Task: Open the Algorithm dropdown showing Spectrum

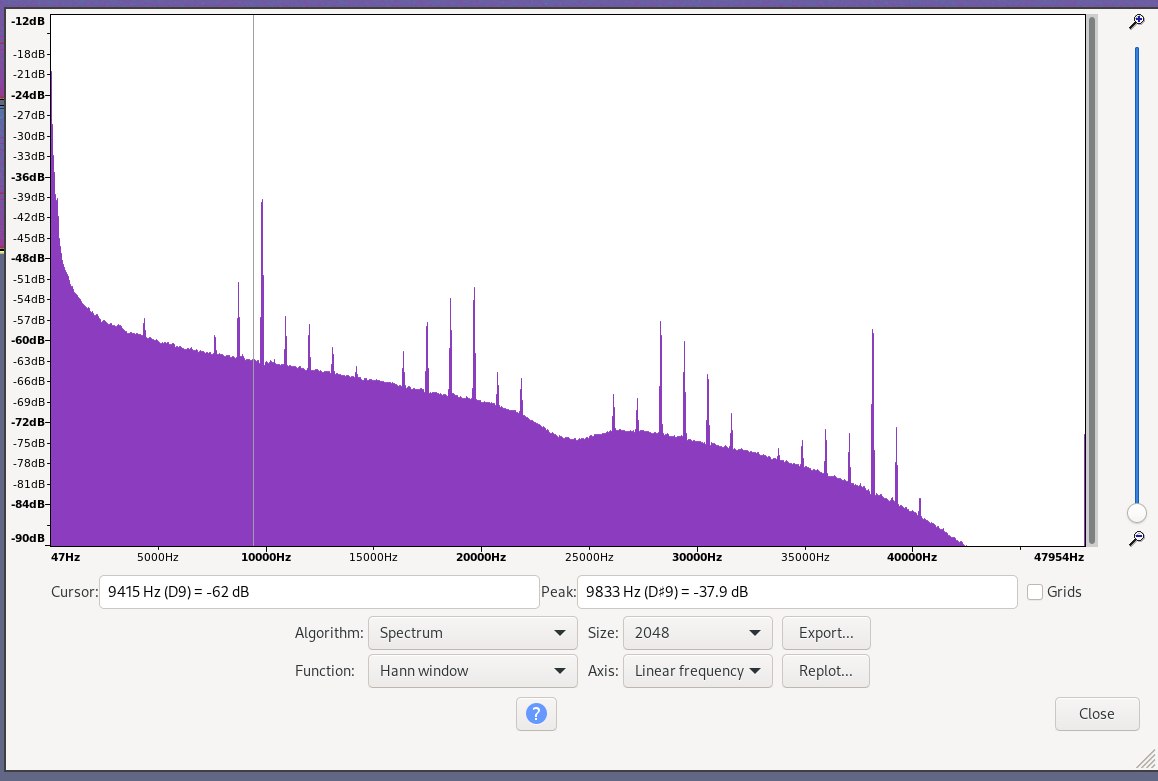Action: pos(473,633)
